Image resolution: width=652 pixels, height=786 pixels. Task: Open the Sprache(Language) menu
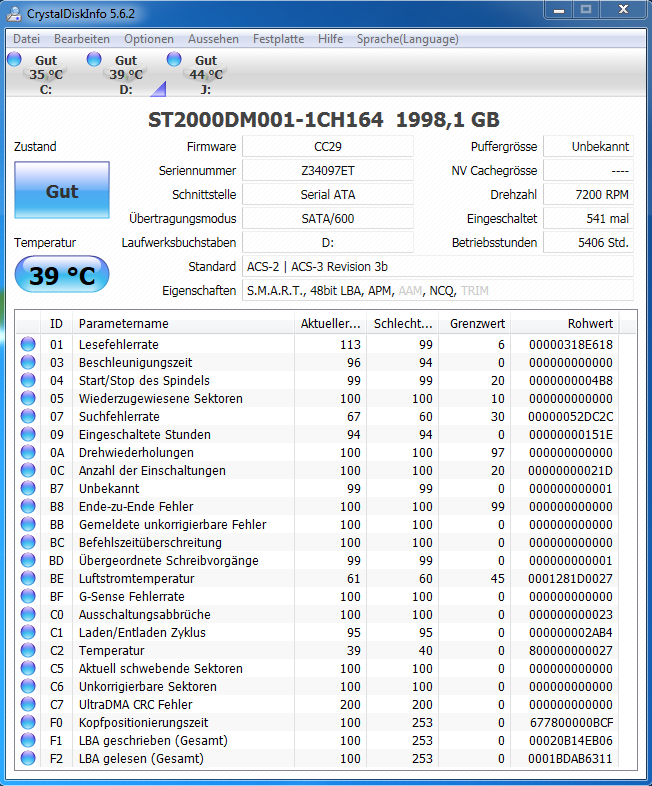[x=407, y=39]
